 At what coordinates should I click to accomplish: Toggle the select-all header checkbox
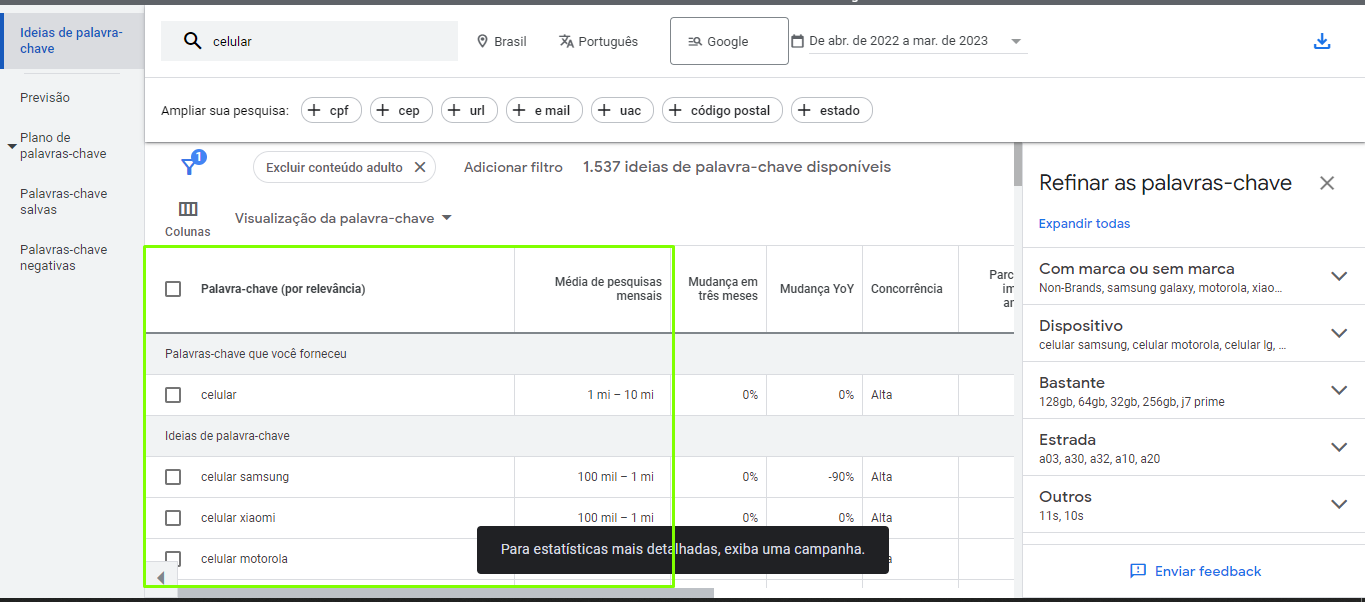173,289
